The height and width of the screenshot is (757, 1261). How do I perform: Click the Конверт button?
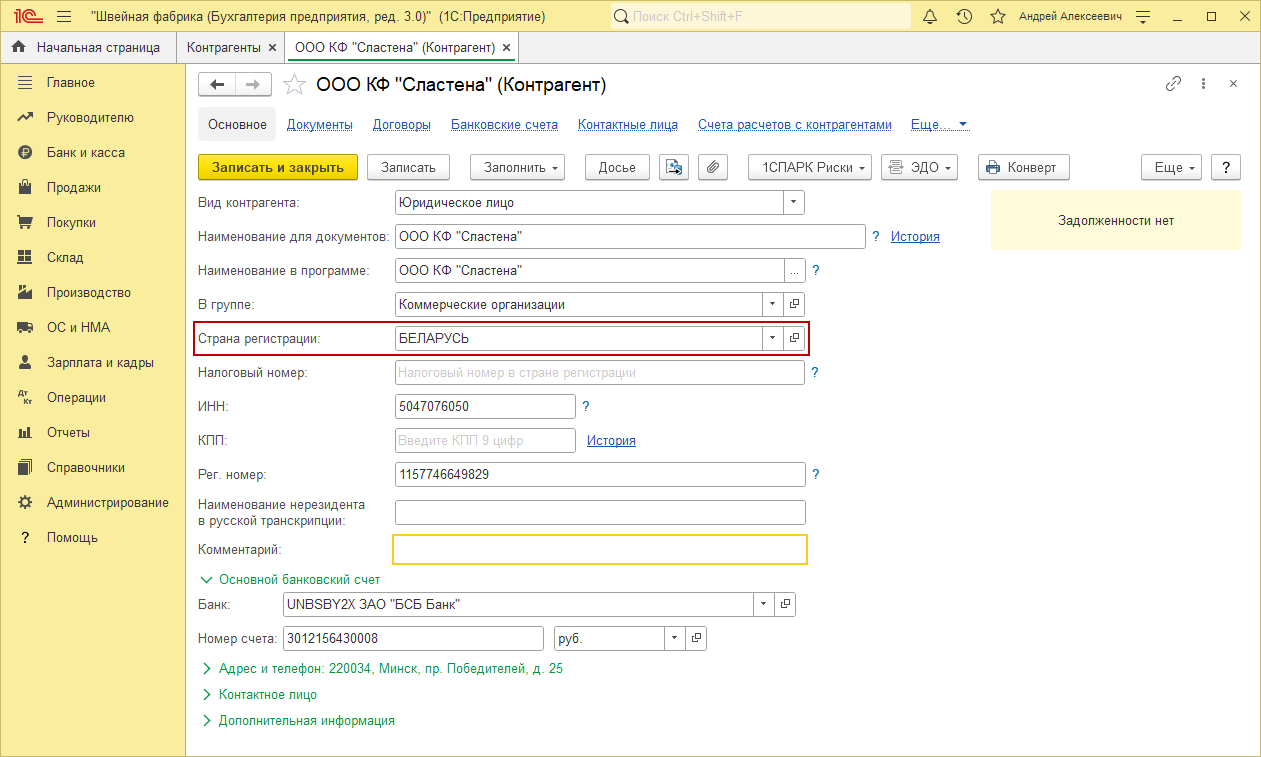1023,167
